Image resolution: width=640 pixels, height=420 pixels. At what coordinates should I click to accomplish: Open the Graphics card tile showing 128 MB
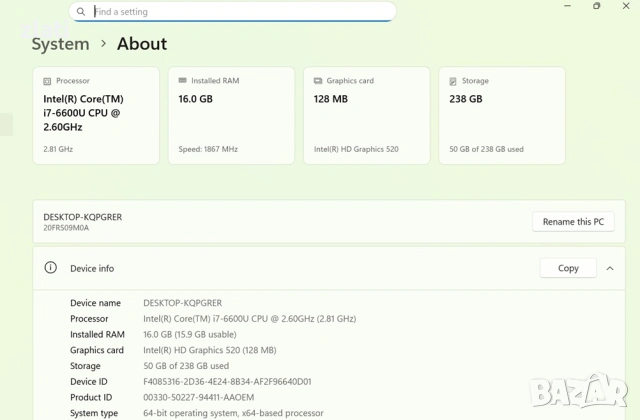tap(367, 116)
